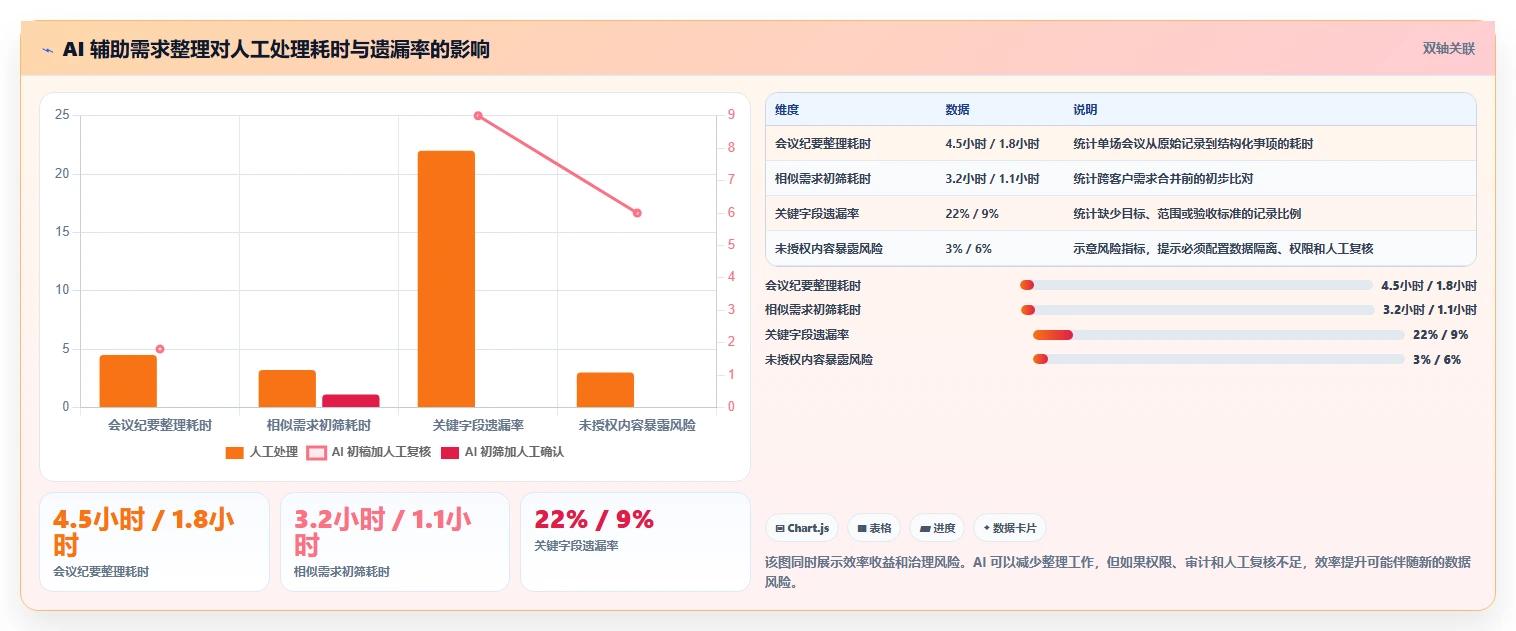Click the 4.5小时 / 1.8小时 table cell
This screenshot has height=631, width=1516.
(x=992, y=144)
